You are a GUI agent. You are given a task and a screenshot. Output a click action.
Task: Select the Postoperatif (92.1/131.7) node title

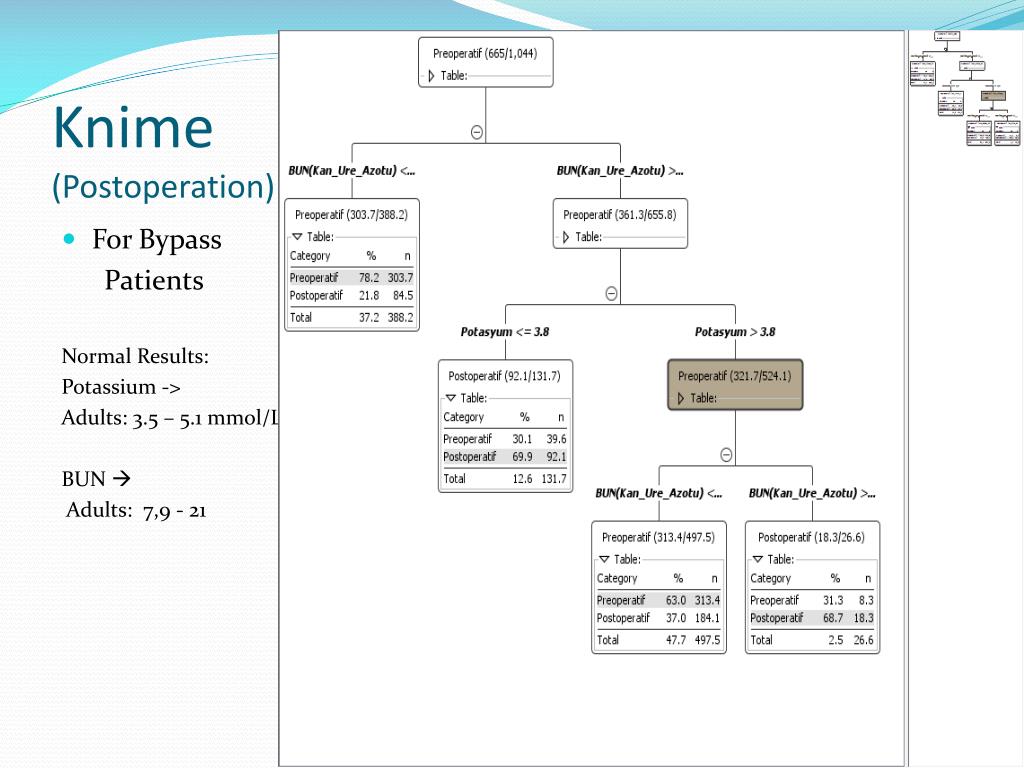[x=504, y=376]
